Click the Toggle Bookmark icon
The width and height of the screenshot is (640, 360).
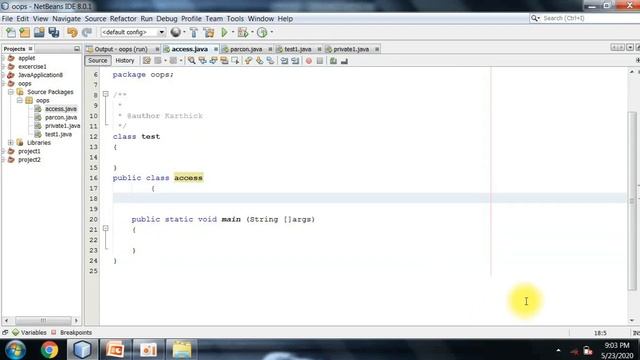tap(270, 61)
